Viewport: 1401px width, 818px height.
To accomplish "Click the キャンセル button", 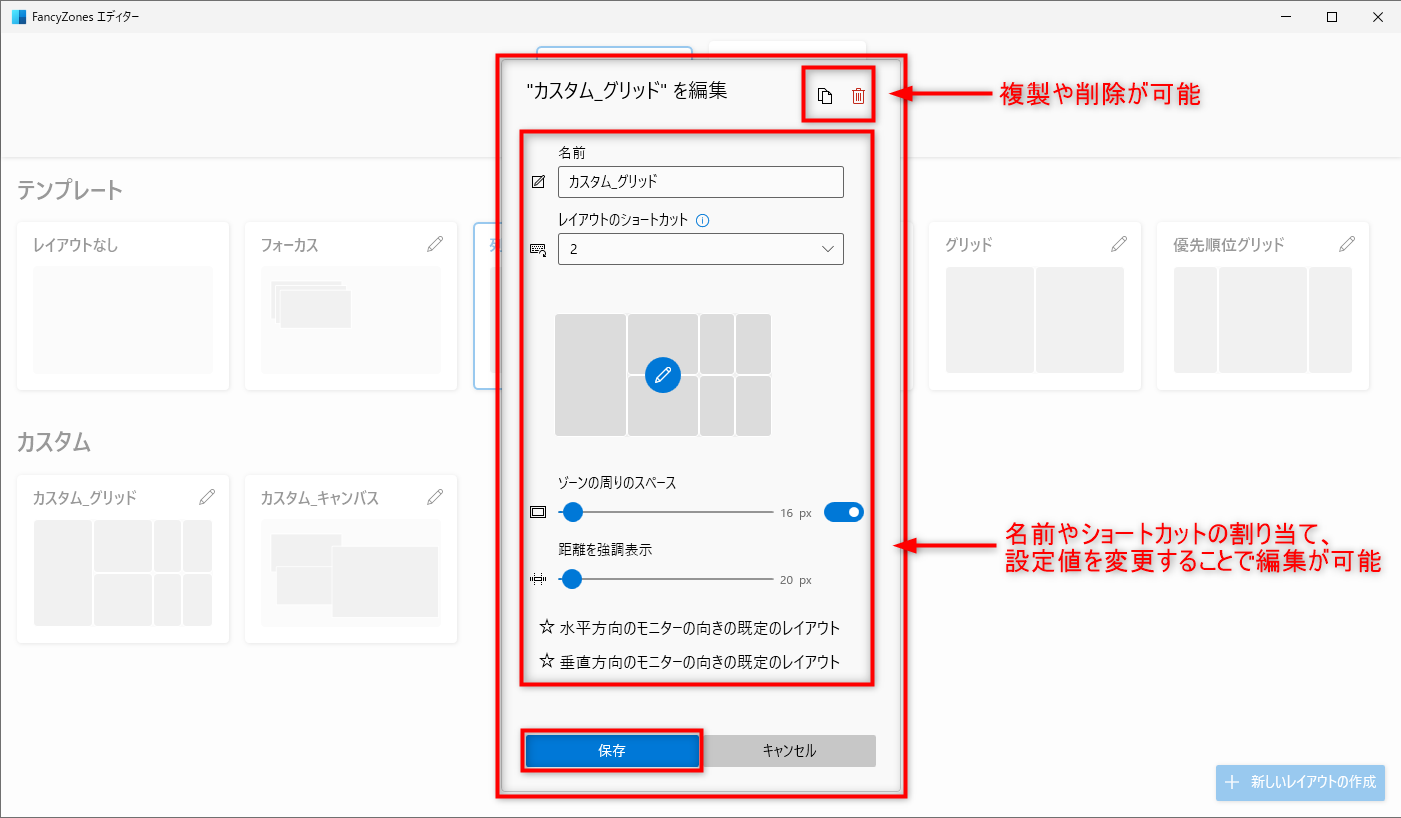I will click(x=789, y=750).
